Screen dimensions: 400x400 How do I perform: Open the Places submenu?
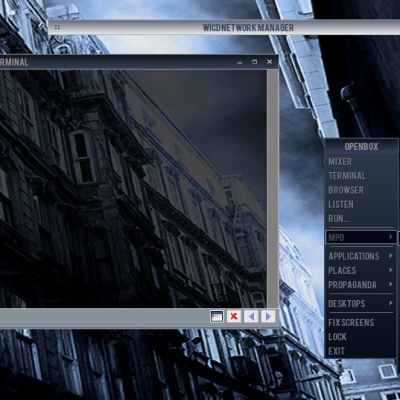pos(361,271)
